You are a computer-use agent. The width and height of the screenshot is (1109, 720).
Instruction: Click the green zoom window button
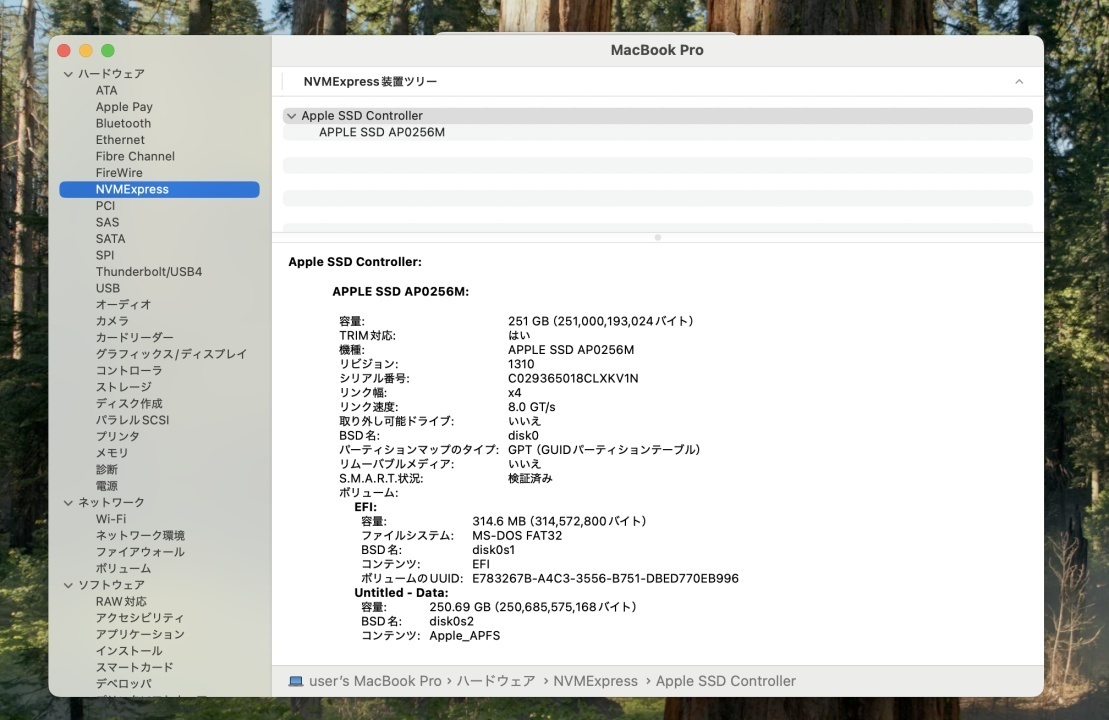coord(108,51)
